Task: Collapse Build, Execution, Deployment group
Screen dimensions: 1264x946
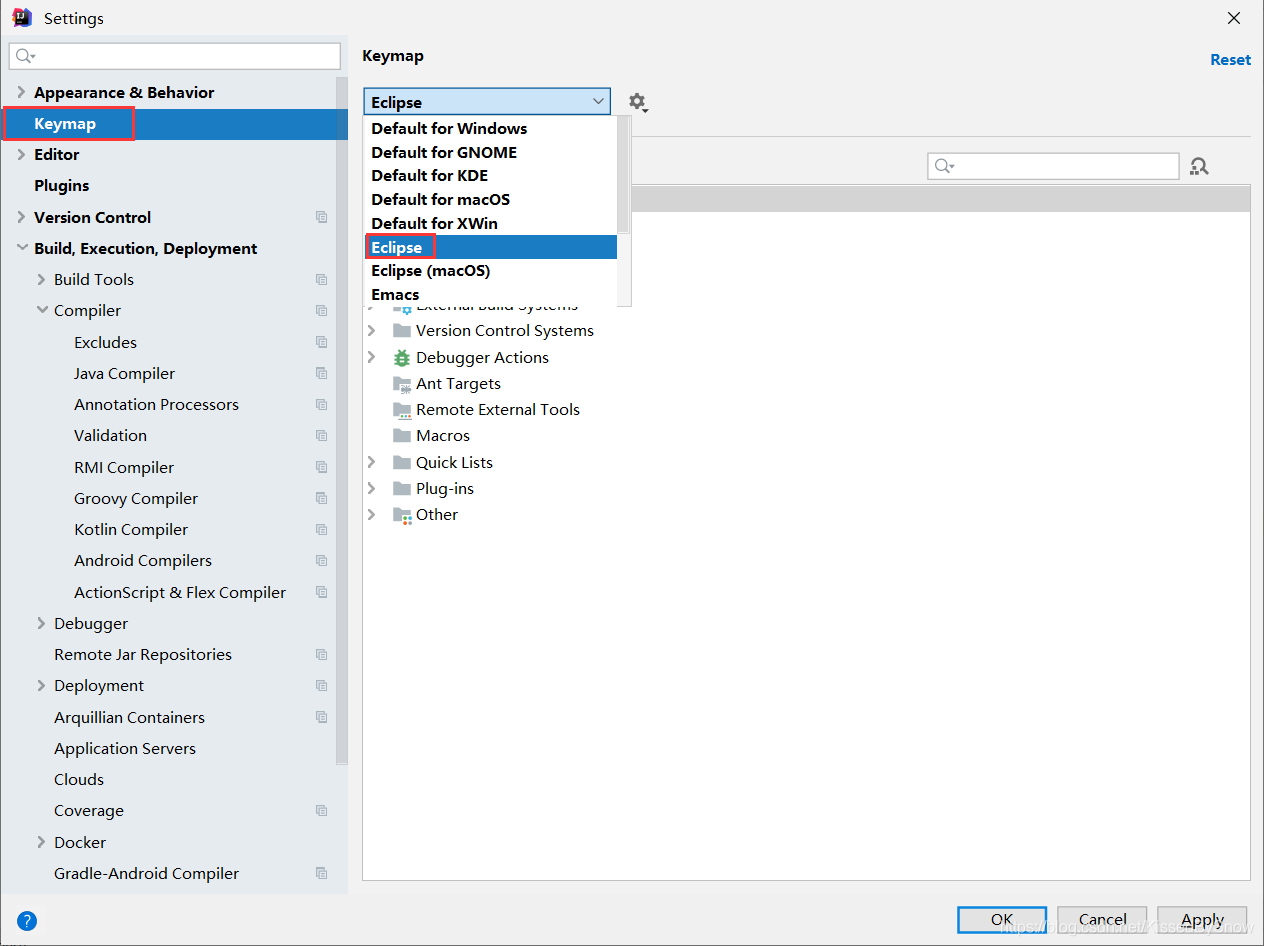Action: click(21, 248)
